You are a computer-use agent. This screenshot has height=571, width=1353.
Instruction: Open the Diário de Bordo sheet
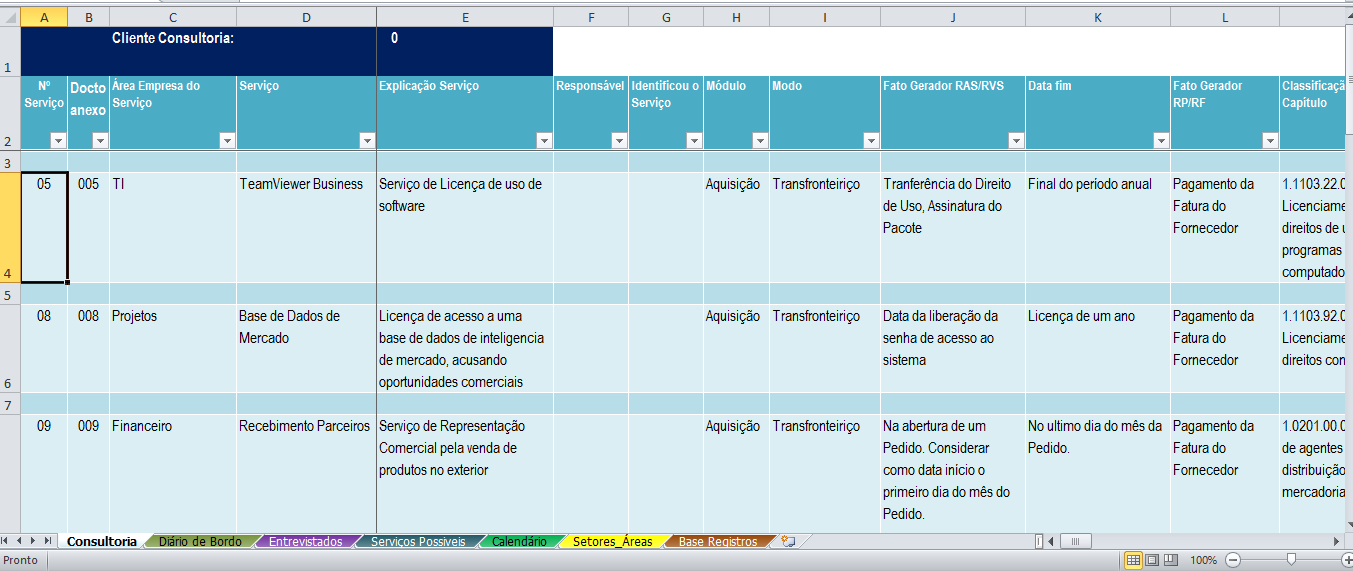(200, 541)
